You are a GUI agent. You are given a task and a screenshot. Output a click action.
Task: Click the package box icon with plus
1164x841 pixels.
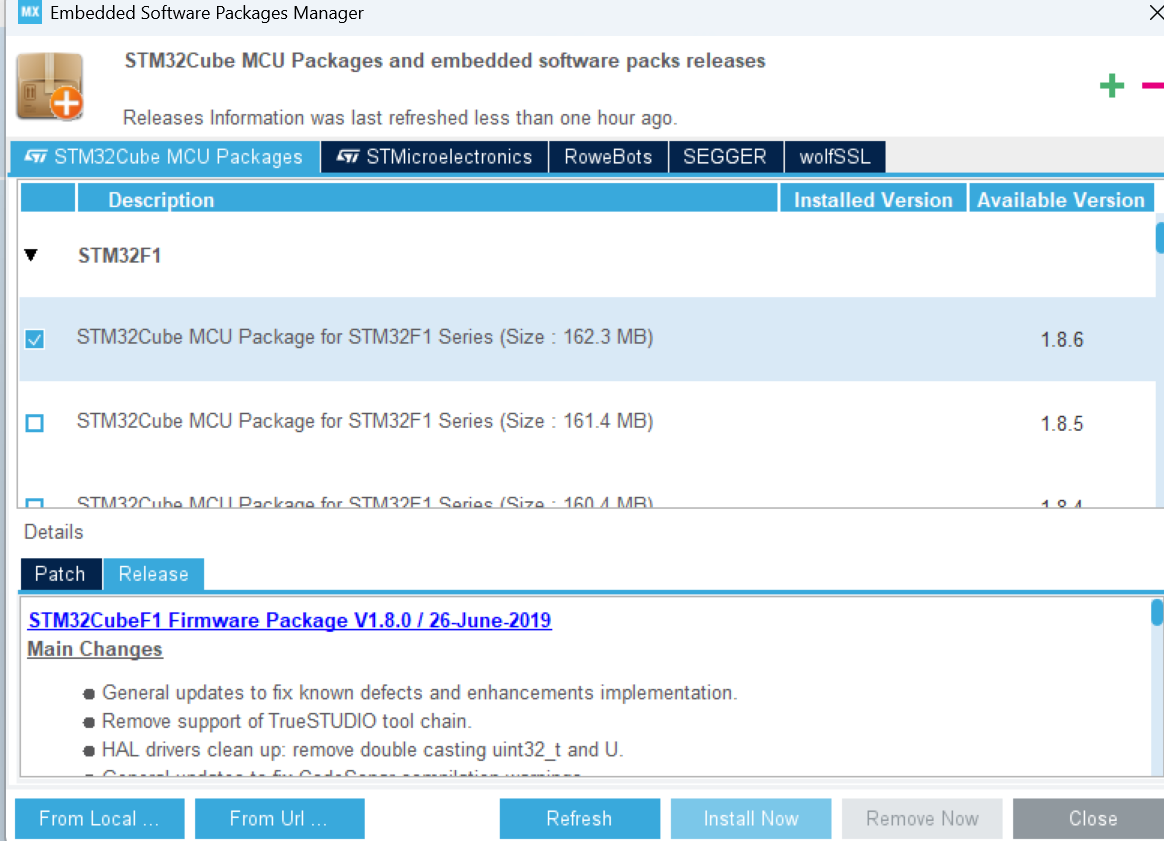click(x=50, y=86)
